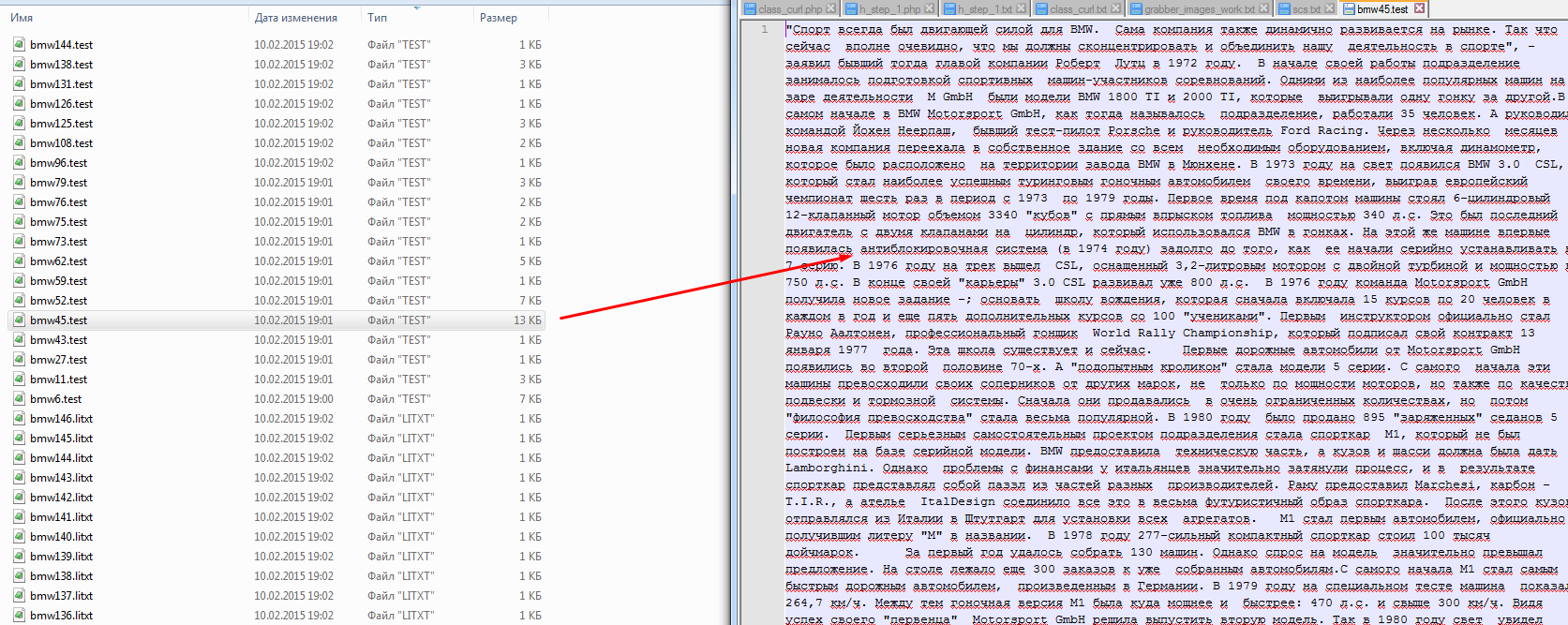Click the icon of bmw108.test
The width and height of the screenshot is (1568, 625).
point(19,142)
